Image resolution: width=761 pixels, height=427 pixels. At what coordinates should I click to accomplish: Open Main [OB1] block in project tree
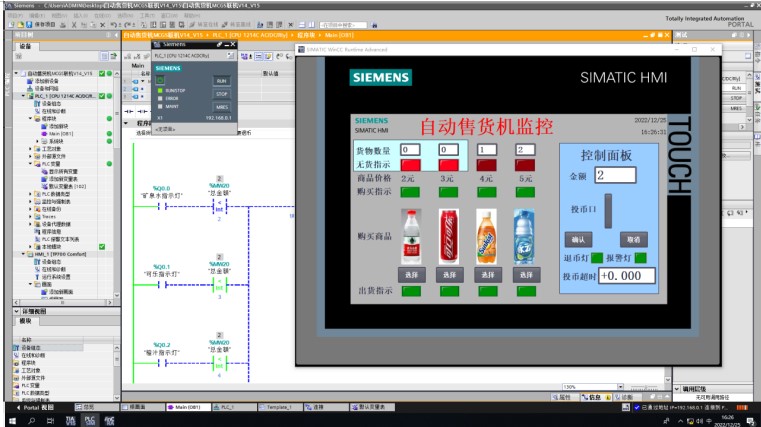57,133
